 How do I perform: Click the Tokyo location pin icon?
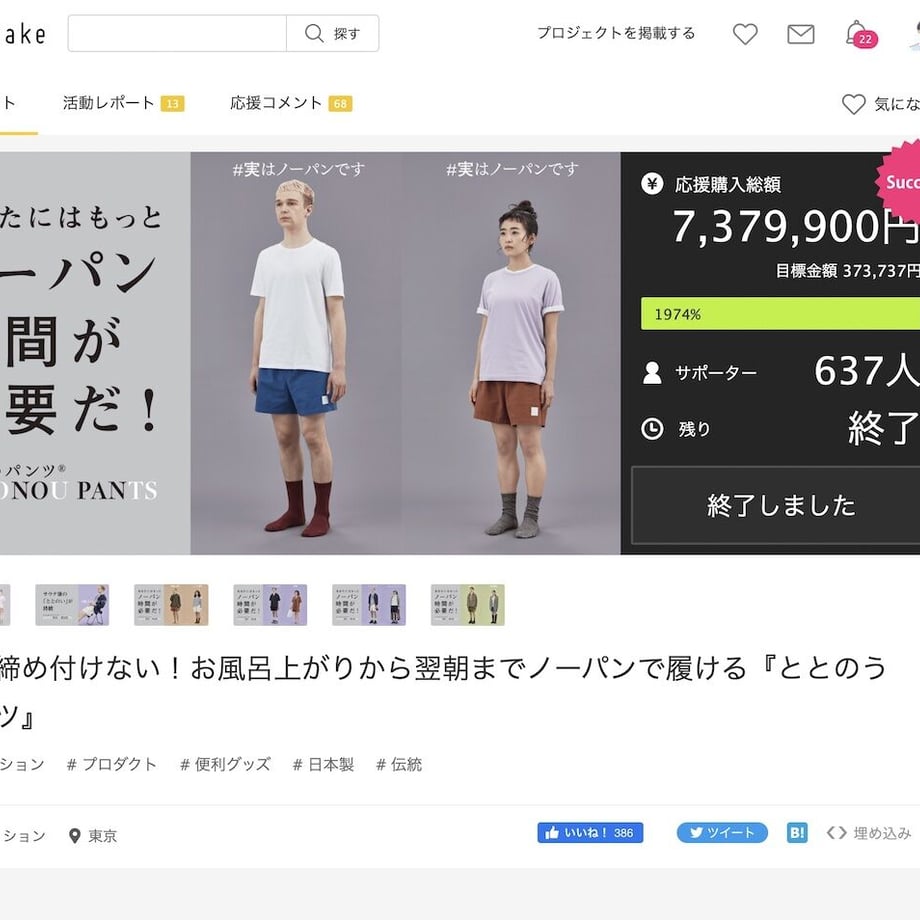pos(75,836)
